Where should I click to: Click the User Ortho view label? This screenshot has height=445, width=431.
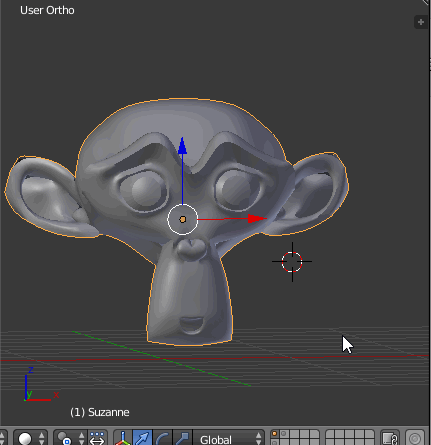47,10
